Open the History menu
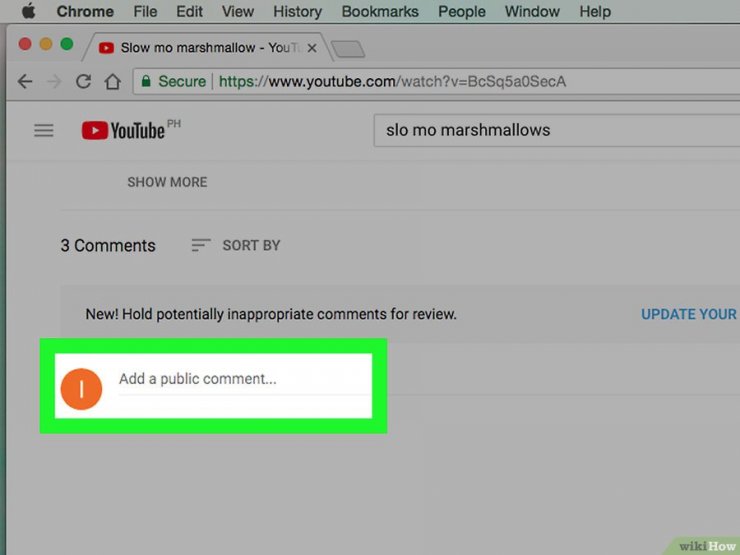 click(297, 11)
